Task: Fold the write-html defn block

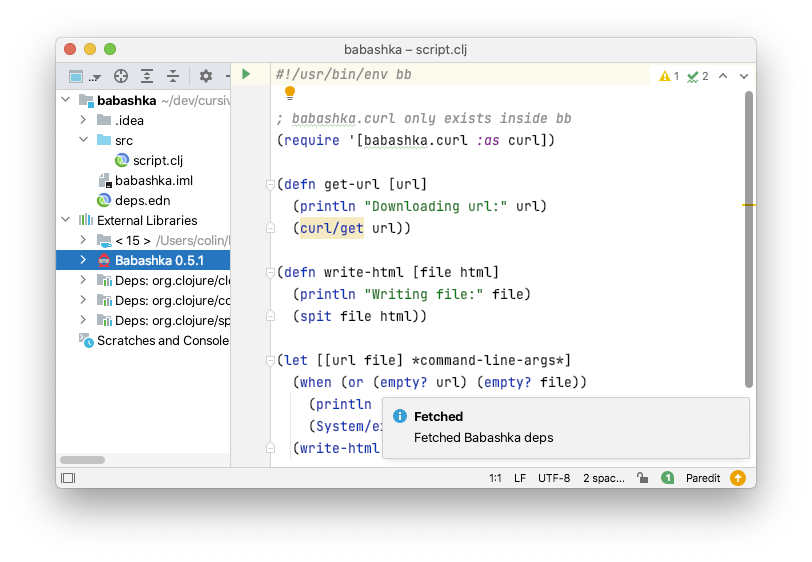Action: click(270, 272)
